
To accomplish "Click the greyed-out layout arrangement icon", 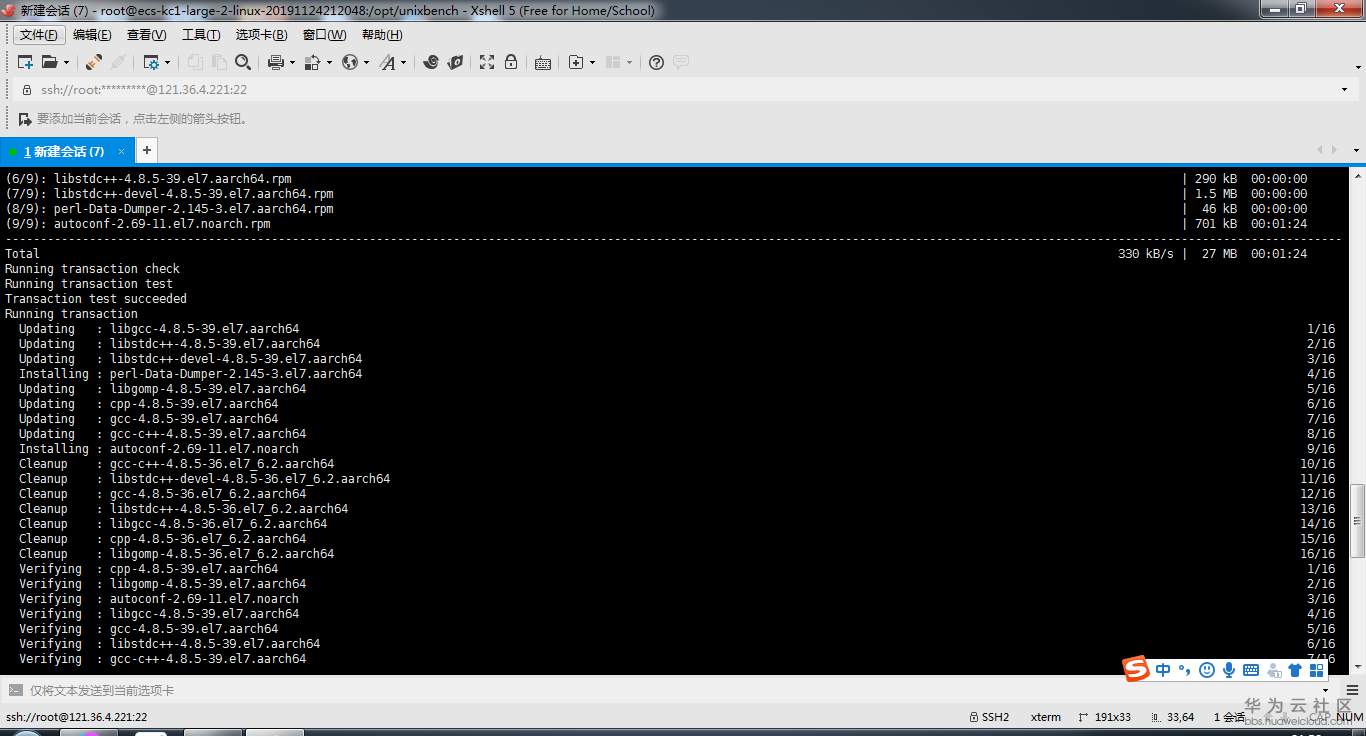I will [x=613, y=62].
